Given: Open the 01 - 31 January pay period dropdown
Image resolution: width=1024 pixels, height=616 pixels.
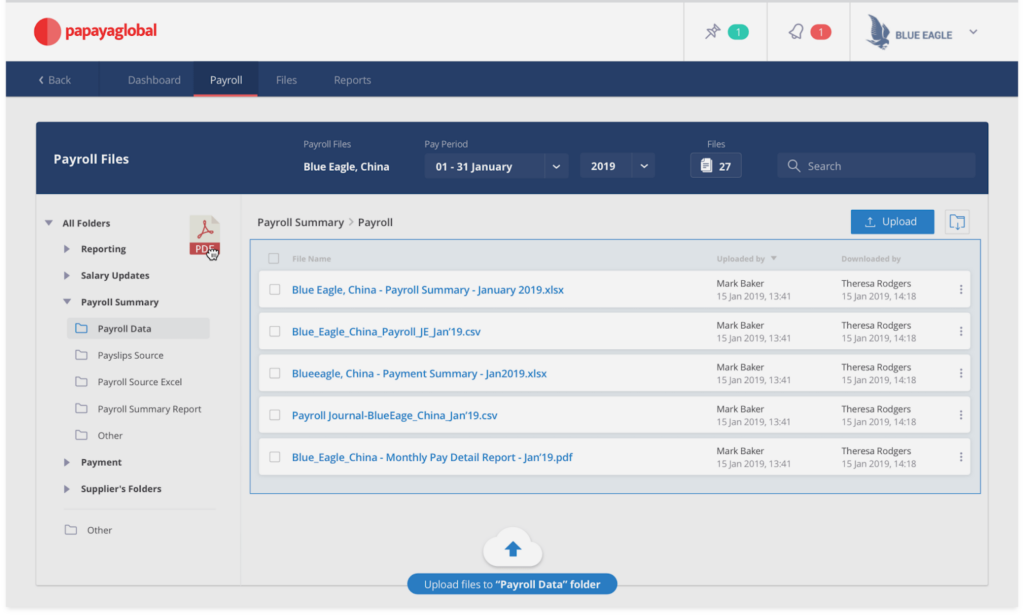Looking at the screenshot, I should point(496,166).
